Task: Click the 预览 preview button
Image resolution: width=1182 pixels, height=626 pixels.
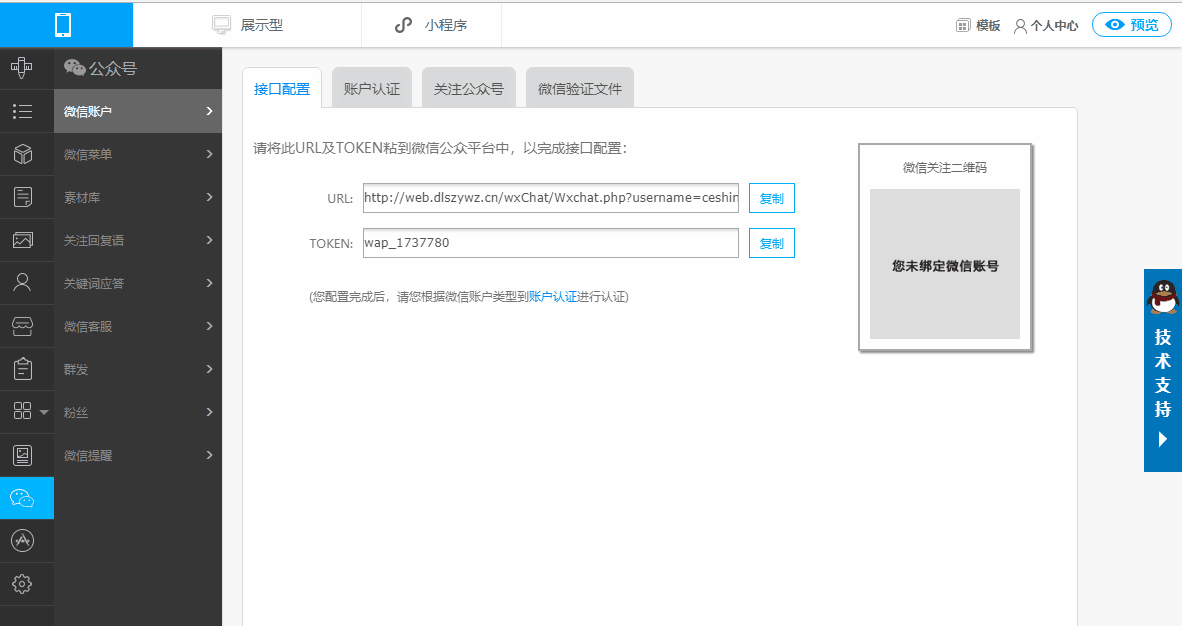Action: click(1131, 25)
